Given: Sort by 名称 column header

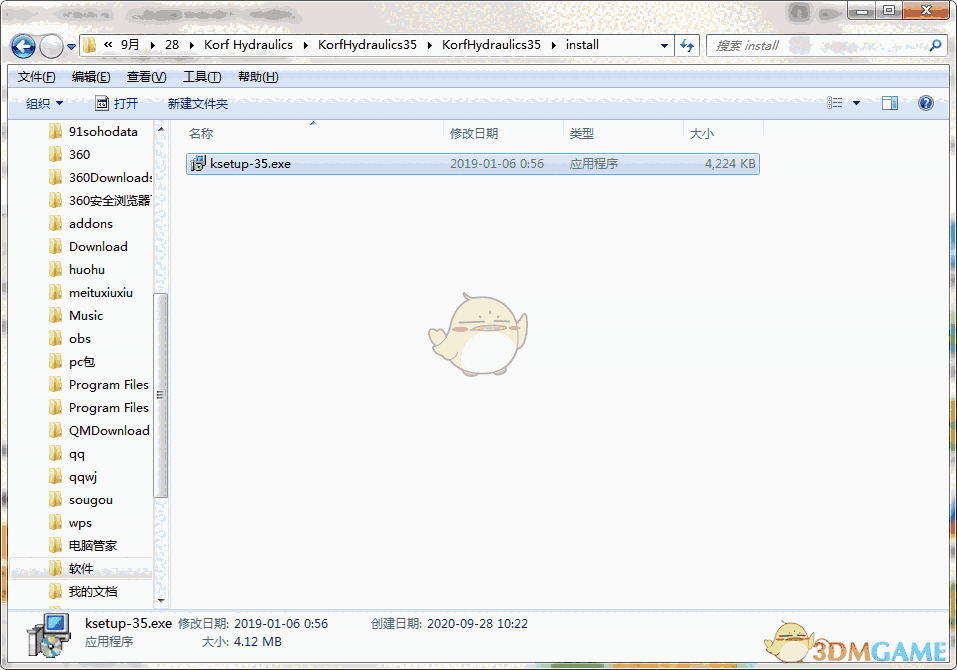Looking at the screenshot, I should (x=314, y=133).
